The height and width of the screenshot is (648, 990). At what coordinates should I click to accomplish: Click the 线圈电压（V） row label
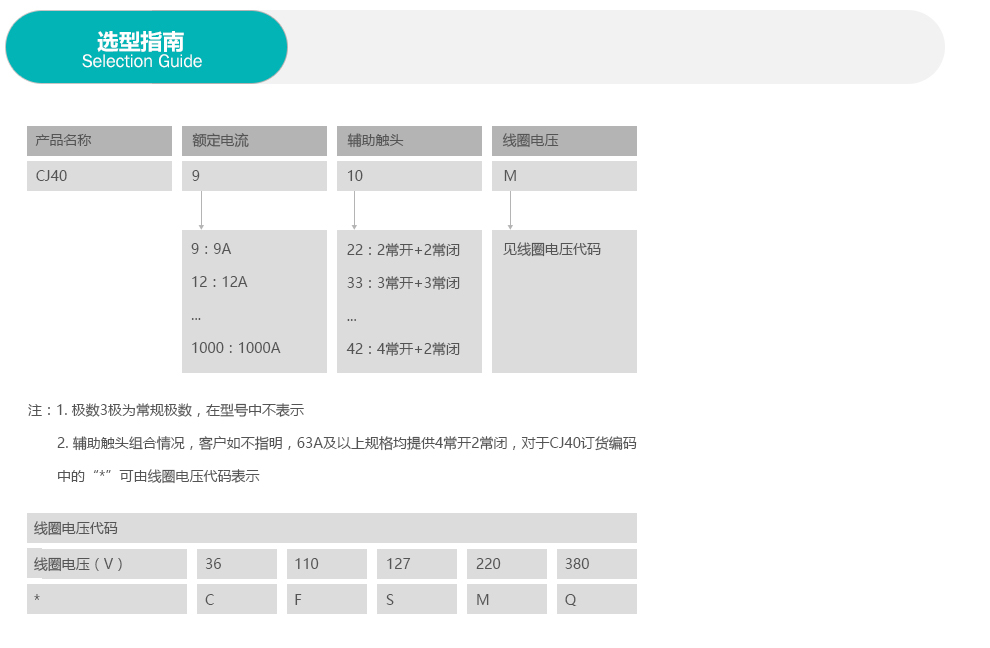coord(107,564)
